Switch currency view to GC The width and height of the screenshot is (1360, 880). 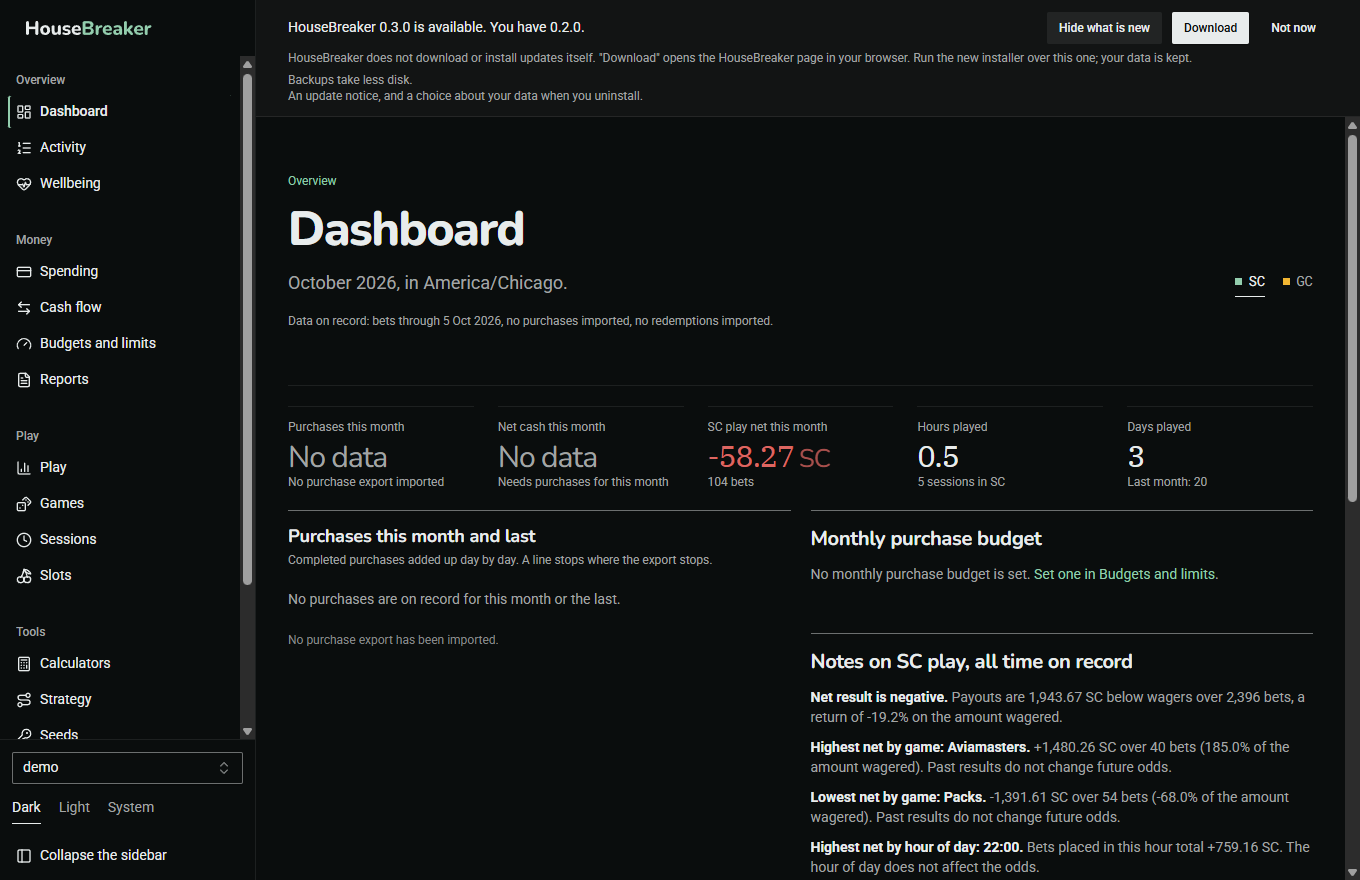(x=1297, y=282)
